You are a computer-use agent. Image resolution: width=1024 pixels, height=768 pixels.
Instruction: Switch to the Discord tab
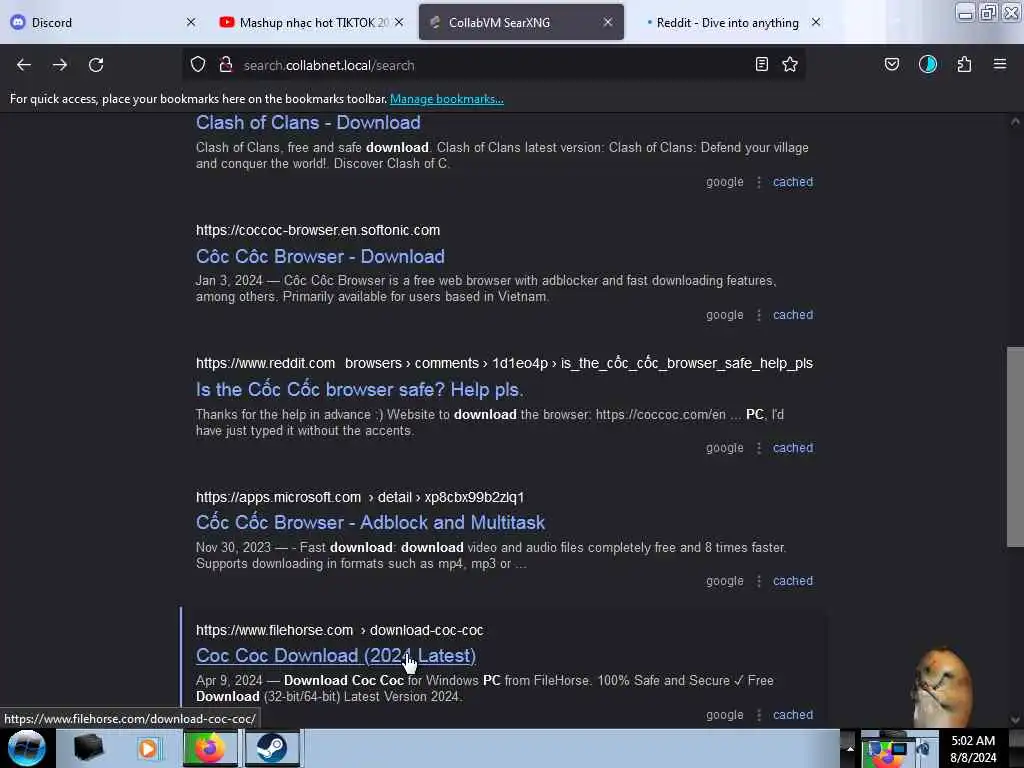(x=98, y=22)
